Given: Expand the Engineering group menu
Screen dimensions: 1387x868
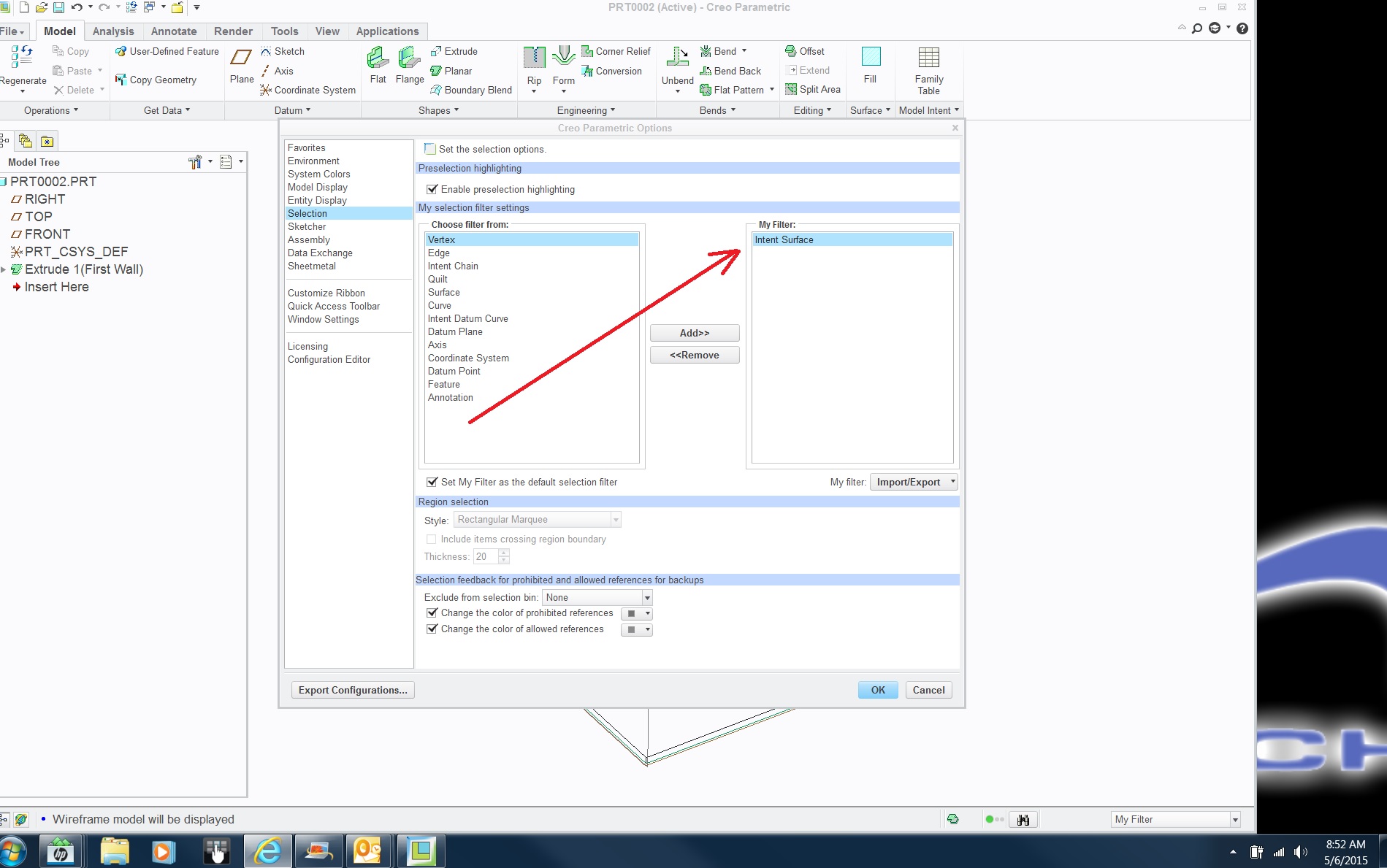Looking at the screenshot, I should point(586,110).
